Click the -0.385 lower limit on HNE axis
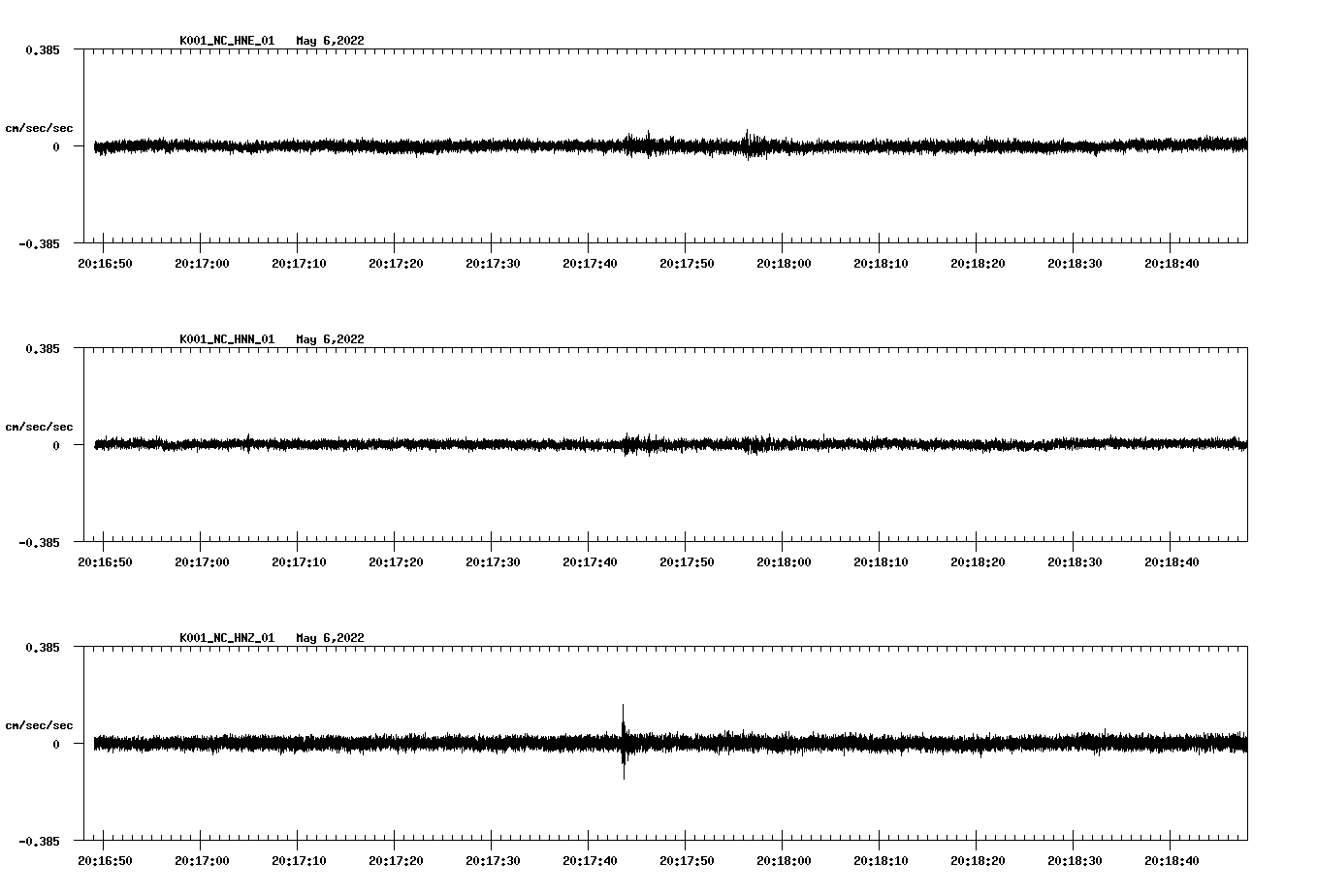 [x=39, y=243]
